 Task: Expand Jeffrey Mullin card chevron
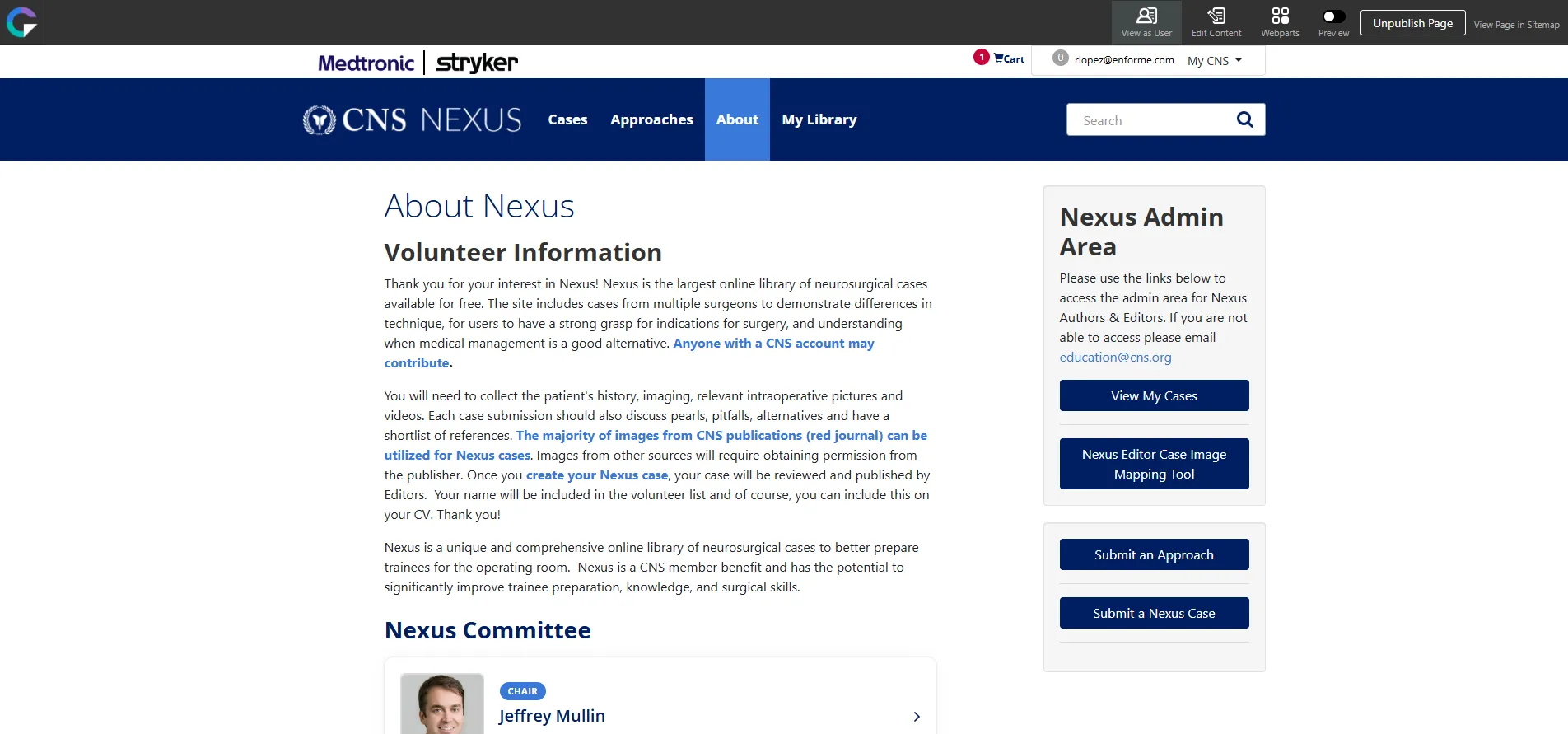[x=917, y=717]
